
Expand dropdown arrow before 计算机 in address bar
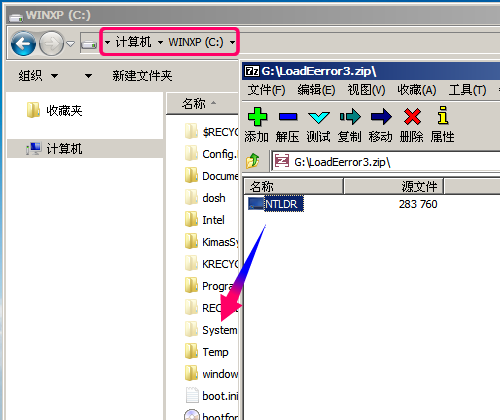tap(107, 42)
